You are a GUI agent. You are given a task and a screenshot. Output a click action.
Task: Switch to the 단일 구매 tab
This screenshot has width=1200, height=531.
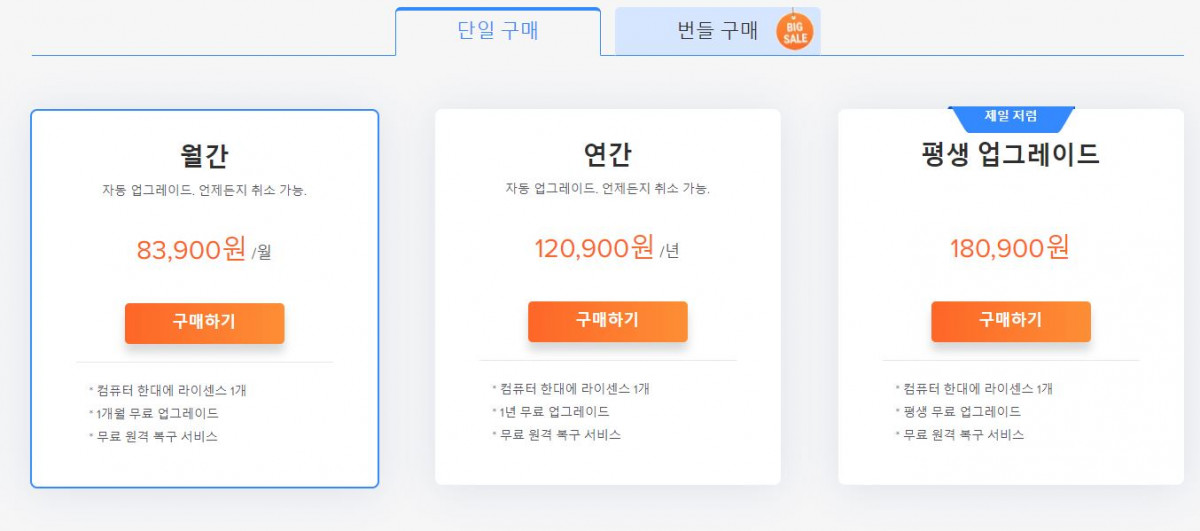(x=498, y=31)
